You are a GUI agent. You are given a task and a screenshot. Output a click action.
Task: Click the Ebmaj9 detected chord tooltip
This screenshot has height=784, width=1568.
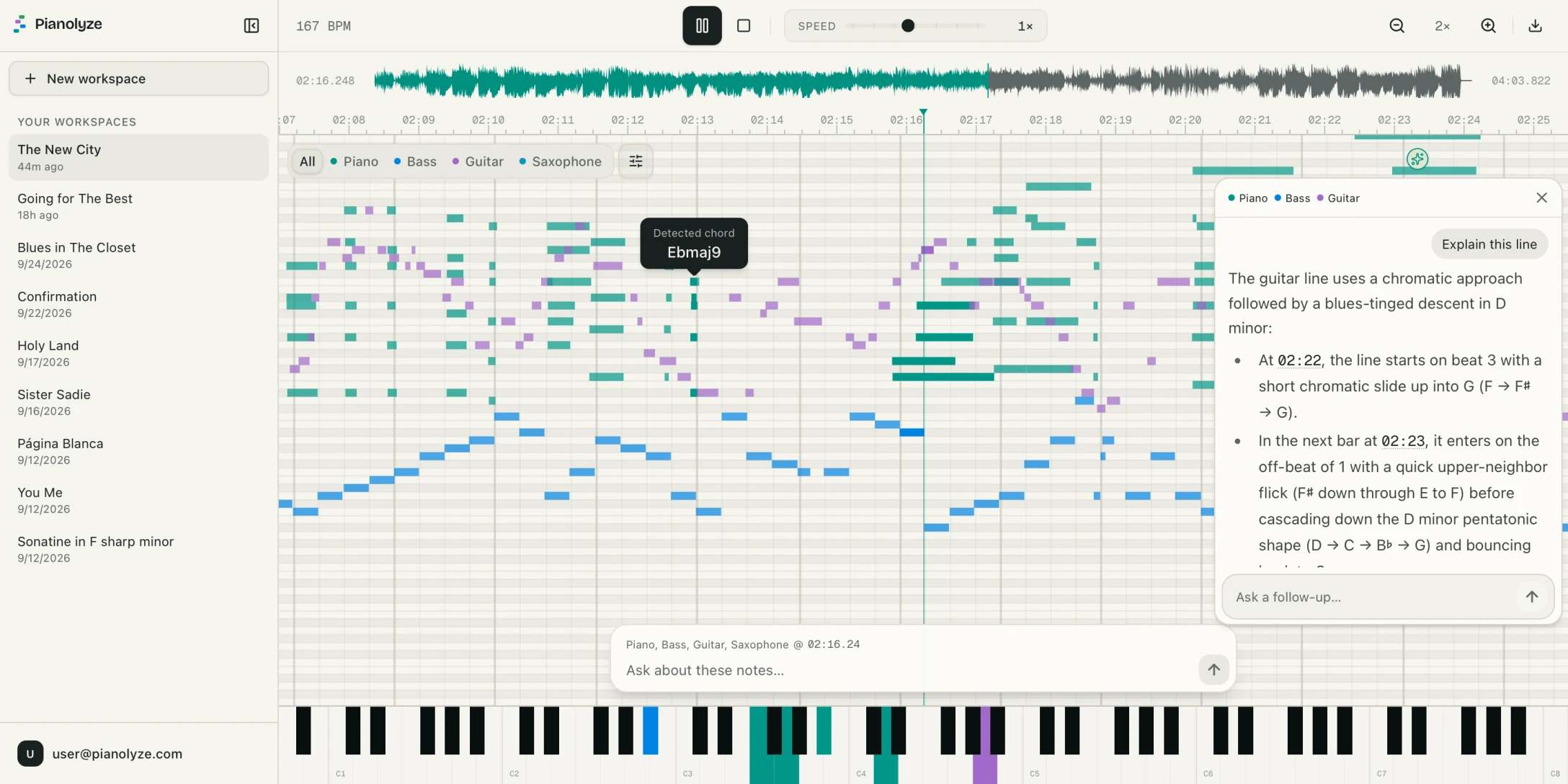[694, 244]
